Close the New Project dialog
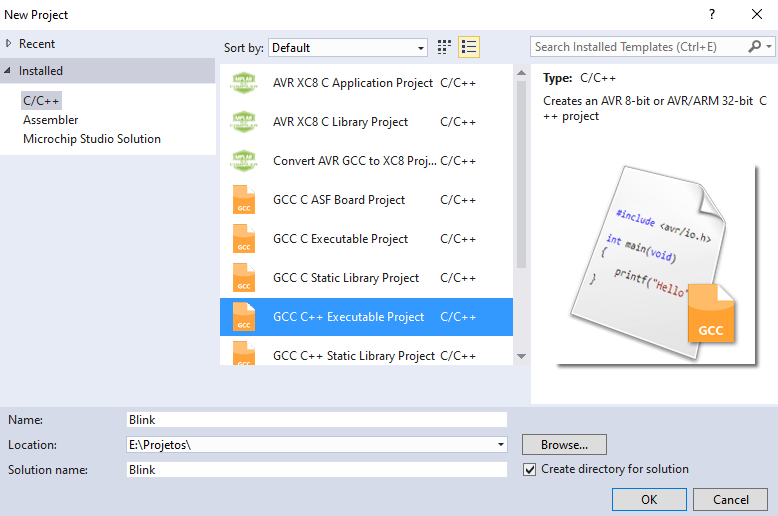The image size is (778, 516). click(x=757, y=14)
